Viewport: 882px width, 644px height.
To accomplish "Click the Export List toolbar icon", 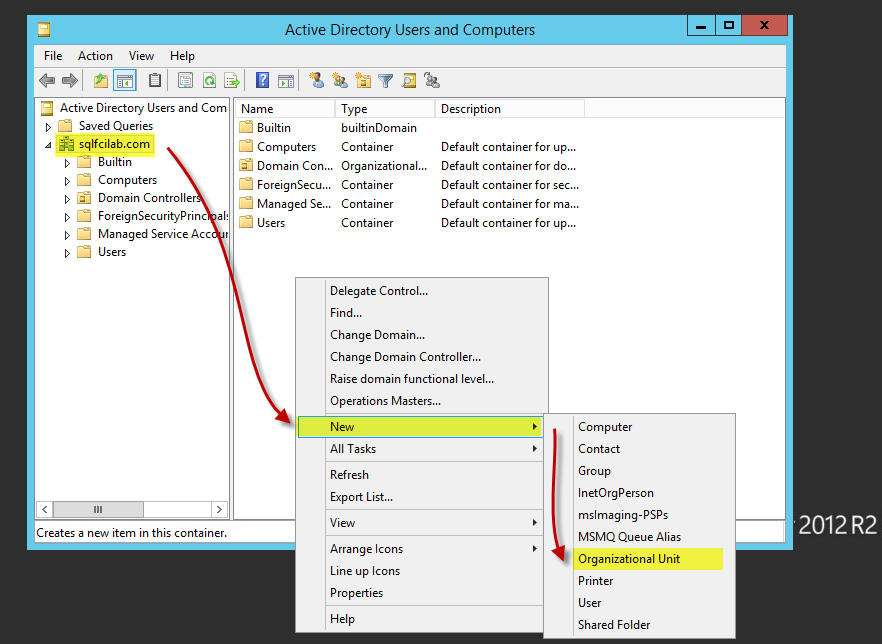I will (x=232, y=80).
